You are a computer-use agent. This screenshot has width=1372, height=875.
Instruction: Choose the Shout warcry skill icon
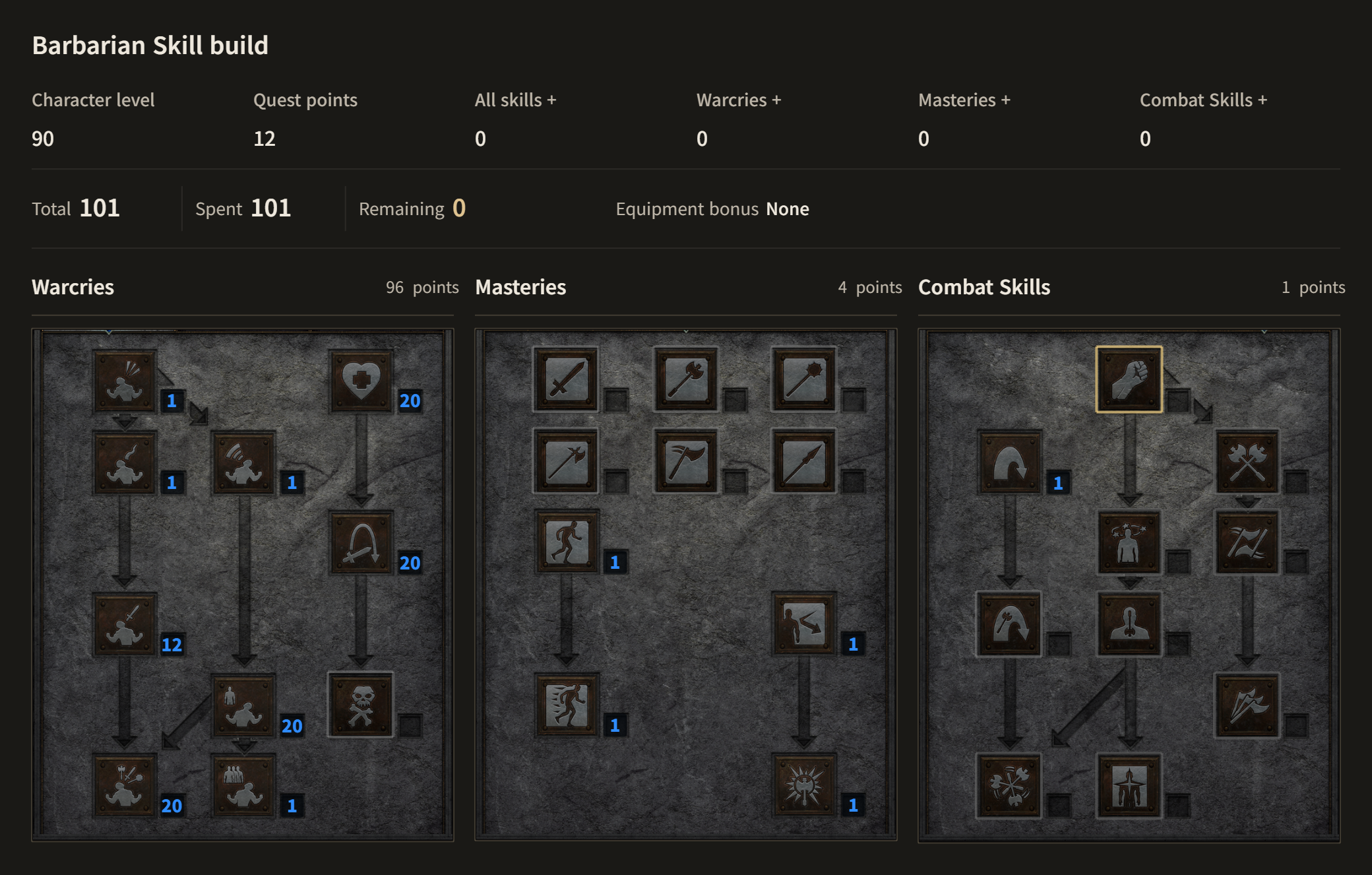[243, 462]
